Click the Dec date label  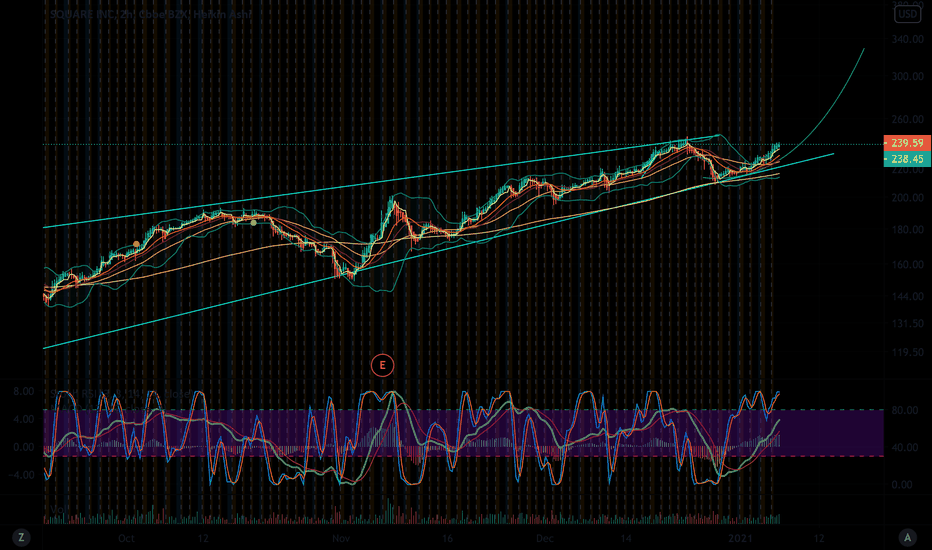click(544, 538)
